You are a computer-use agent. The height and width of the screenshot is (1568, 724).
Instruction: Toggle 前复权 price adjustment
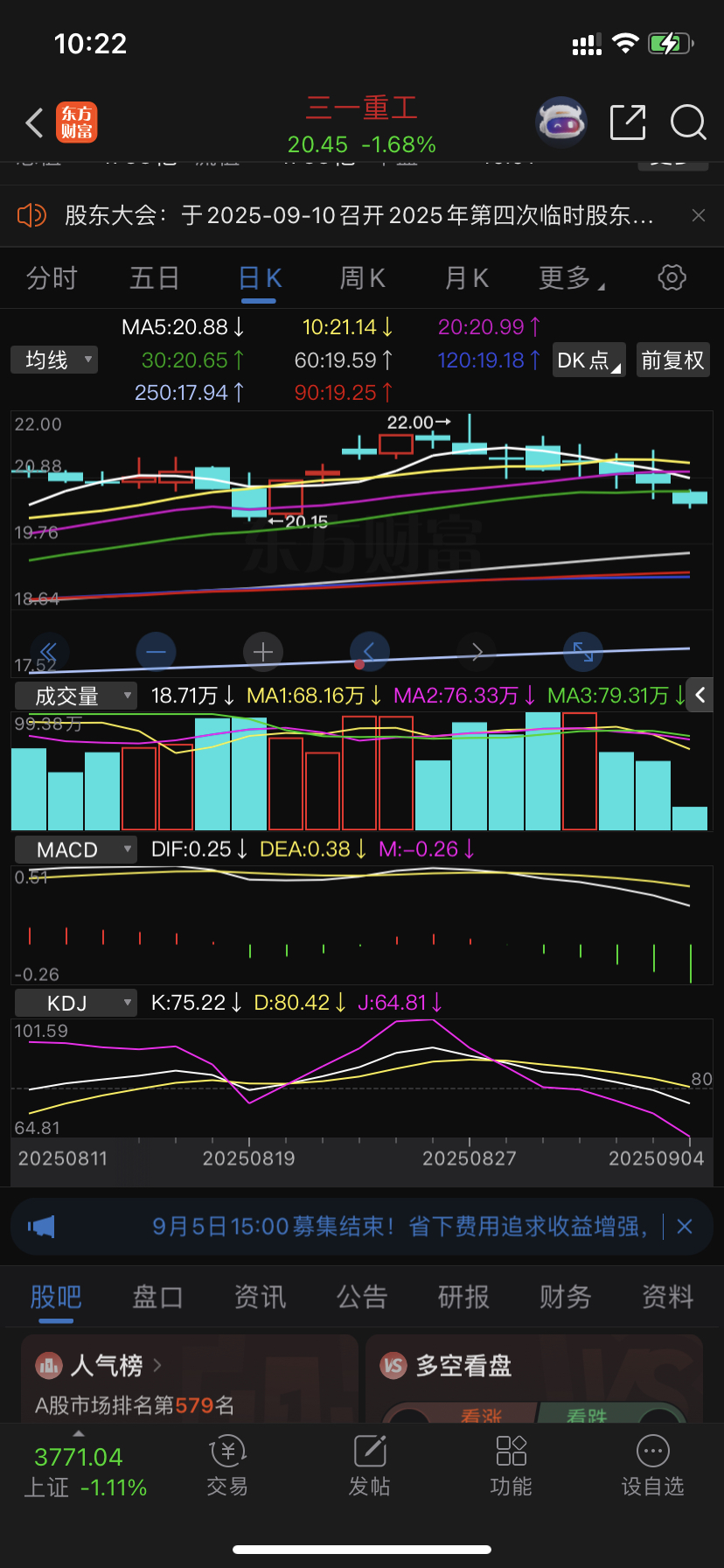coord(672,360)
